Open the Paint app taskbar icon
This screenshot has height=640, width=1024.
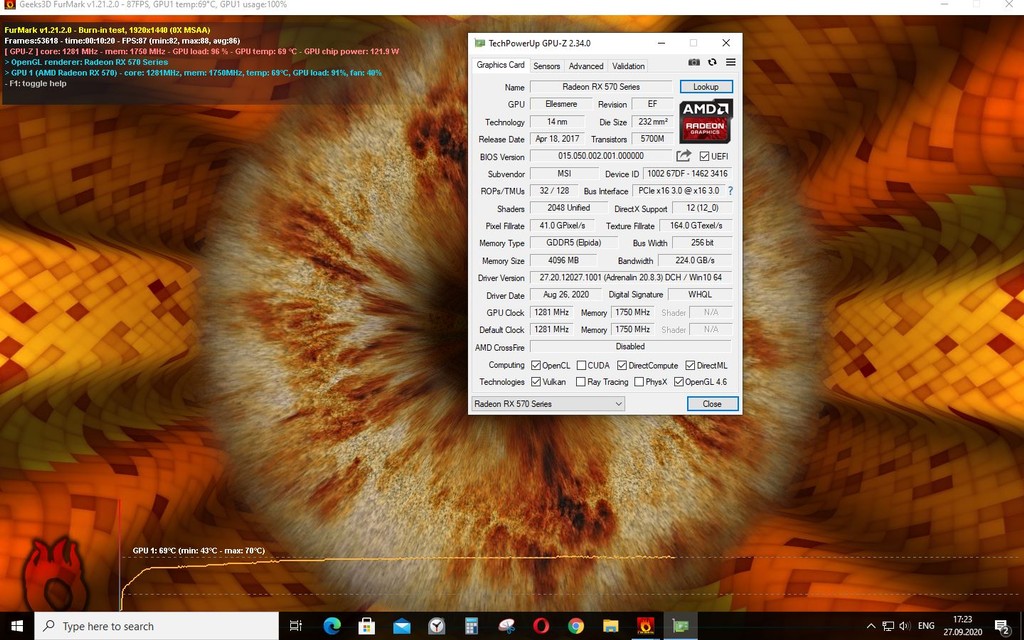(x=506, y=626)
